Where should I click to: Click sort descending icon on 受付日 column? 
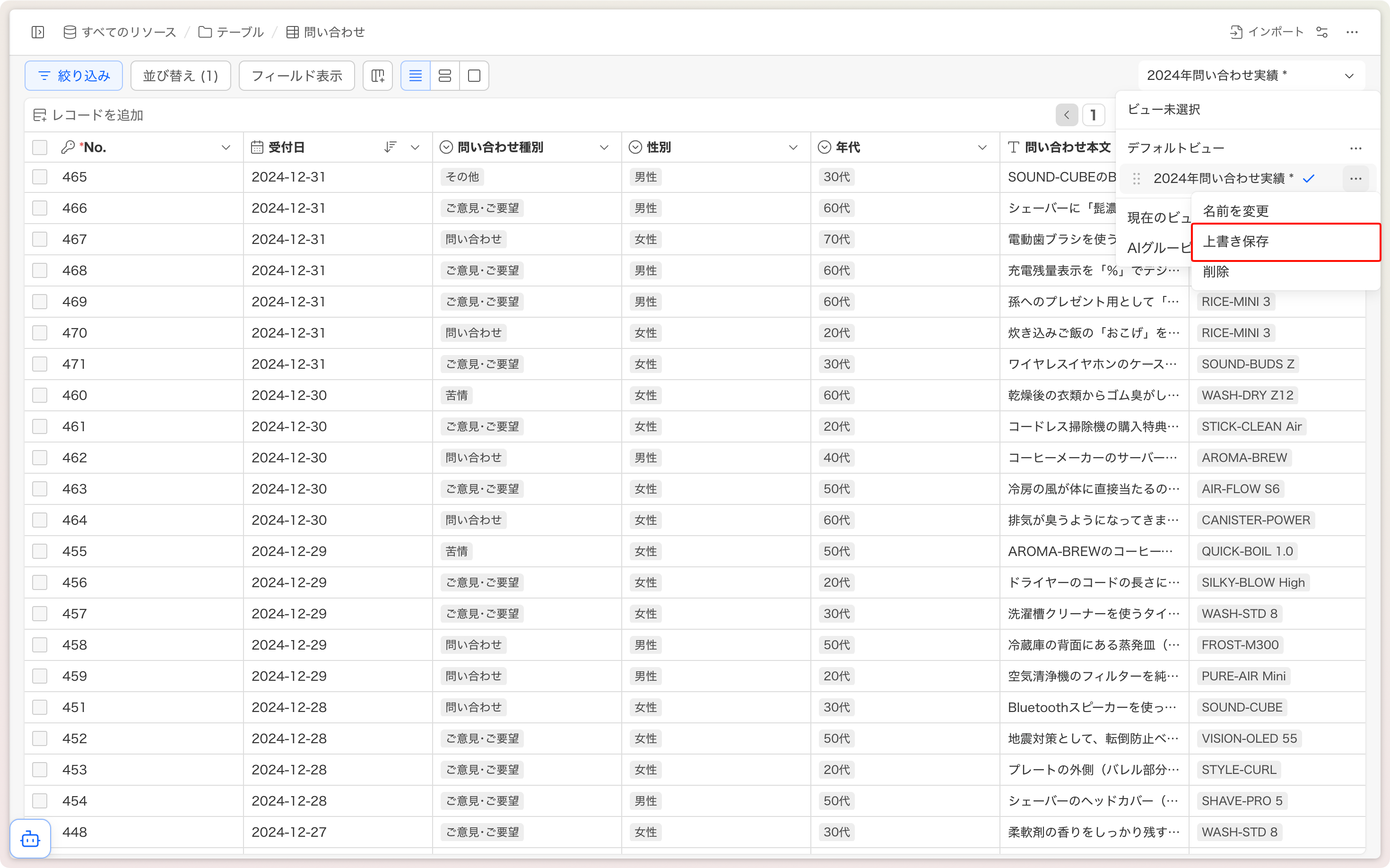pyautogui.click(x=391, y=148)
